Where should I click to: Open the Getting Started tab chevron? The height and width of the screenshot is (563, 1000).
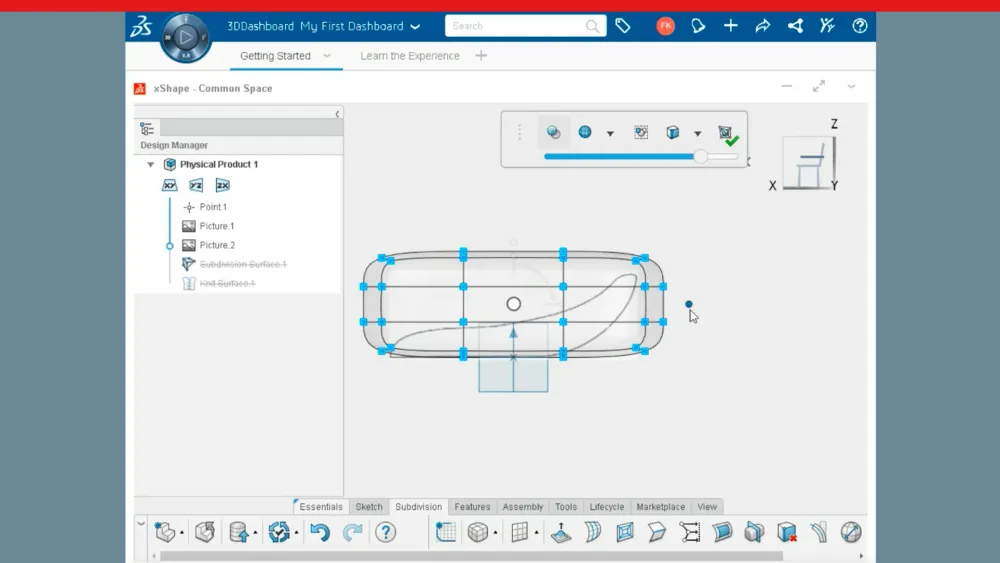(327, 55)
